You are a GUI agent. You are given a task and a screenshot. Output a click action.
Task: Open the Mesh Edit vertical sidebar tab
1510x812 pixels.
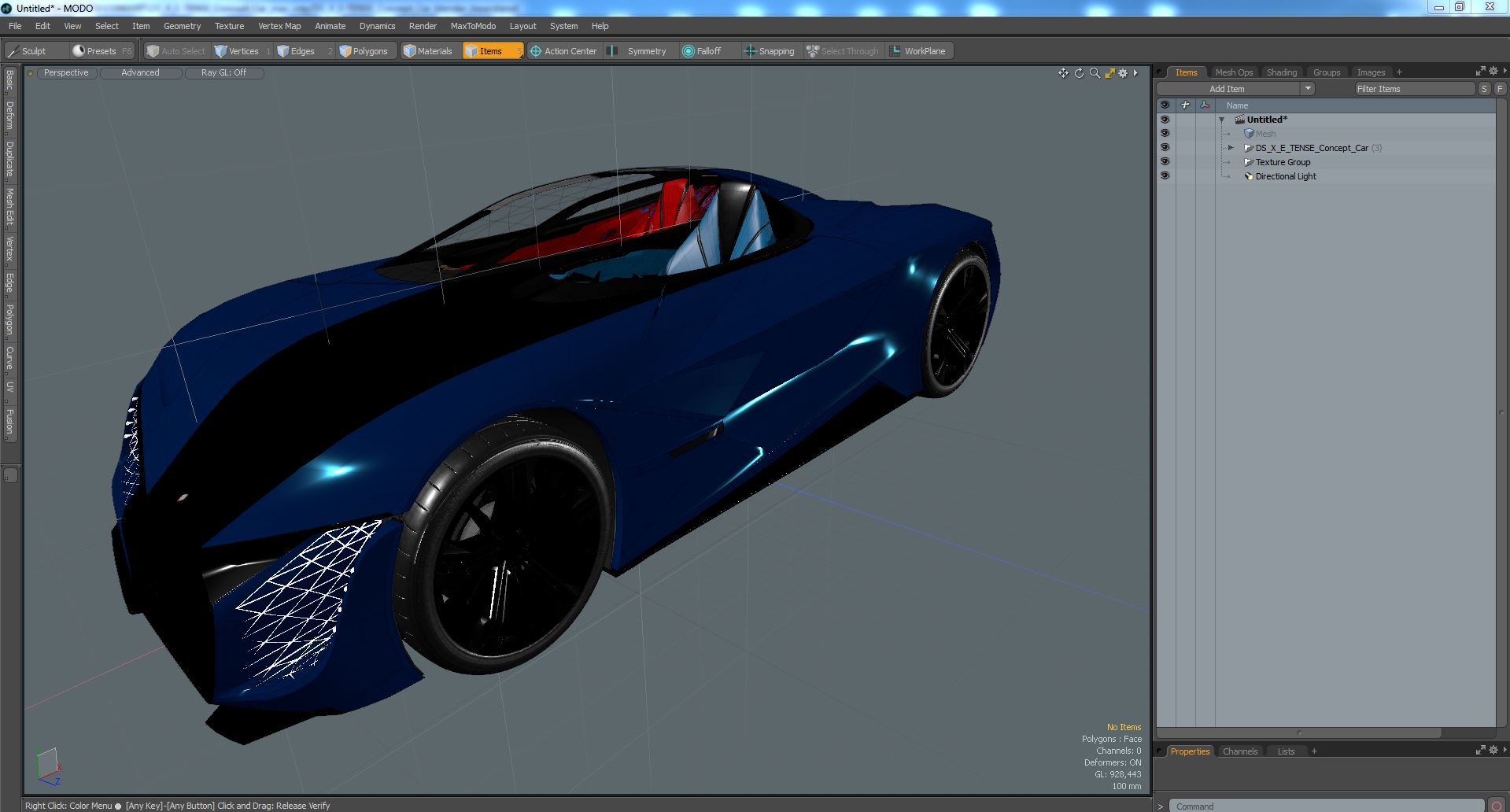click(x=10, y=206)
